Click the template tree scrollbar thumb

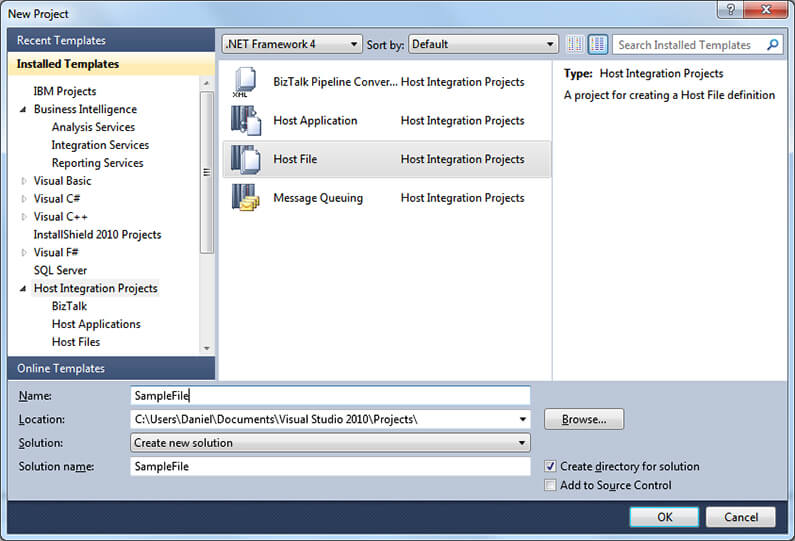pyautogui.click(x=206, y=172)
